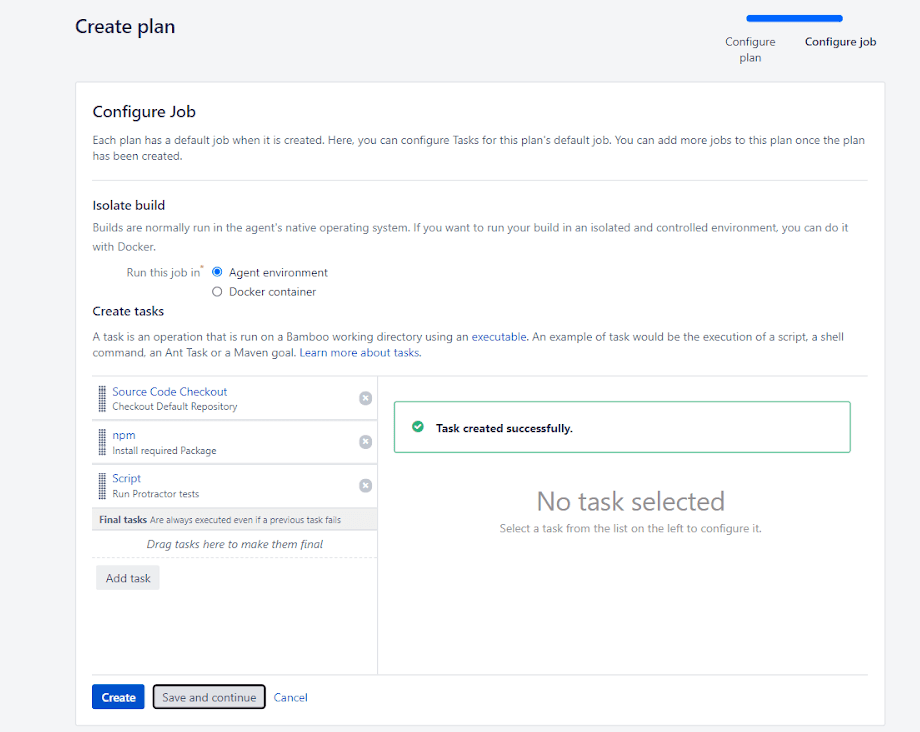Choose the Docker container radio option
This screenshot has width=920, height=732.
click(217, 292)
